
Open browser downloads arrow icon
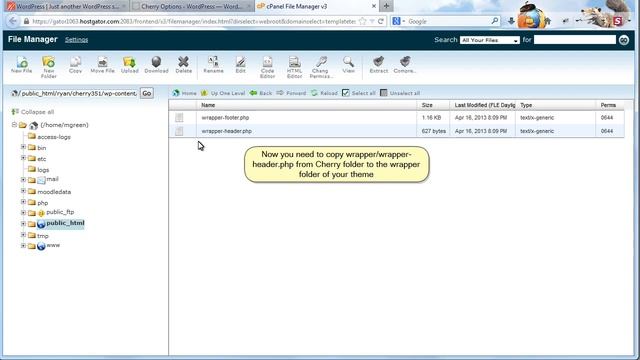(511, 21)
